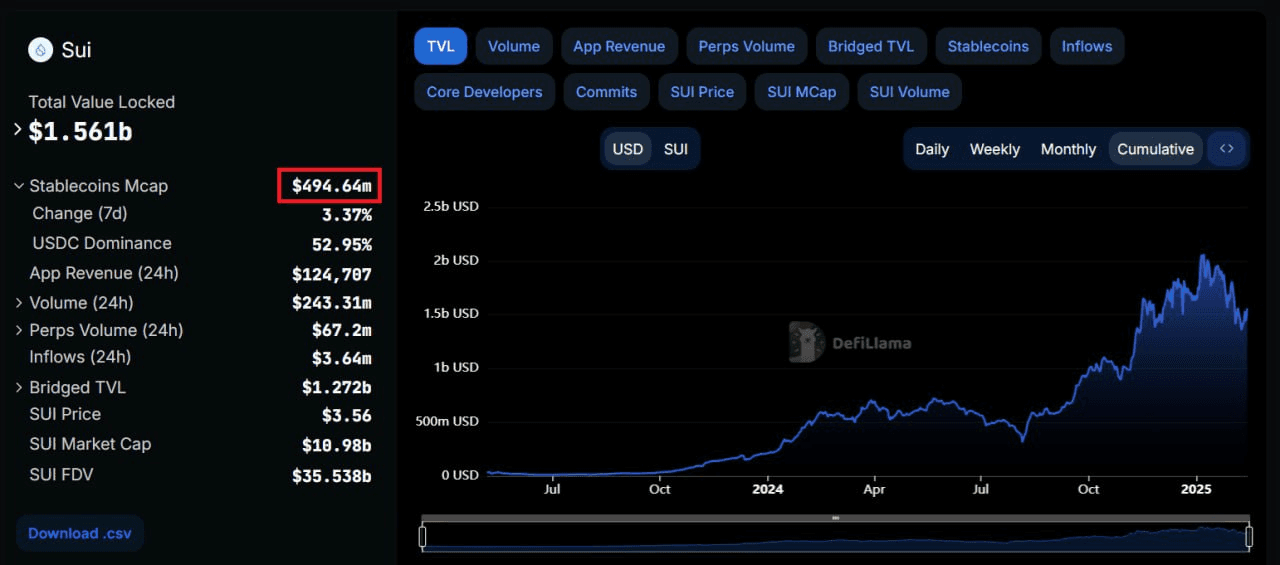Click the USDC Dominance label
The width and height of the screenshot is (1280, 565).
(x=102, y=243)
